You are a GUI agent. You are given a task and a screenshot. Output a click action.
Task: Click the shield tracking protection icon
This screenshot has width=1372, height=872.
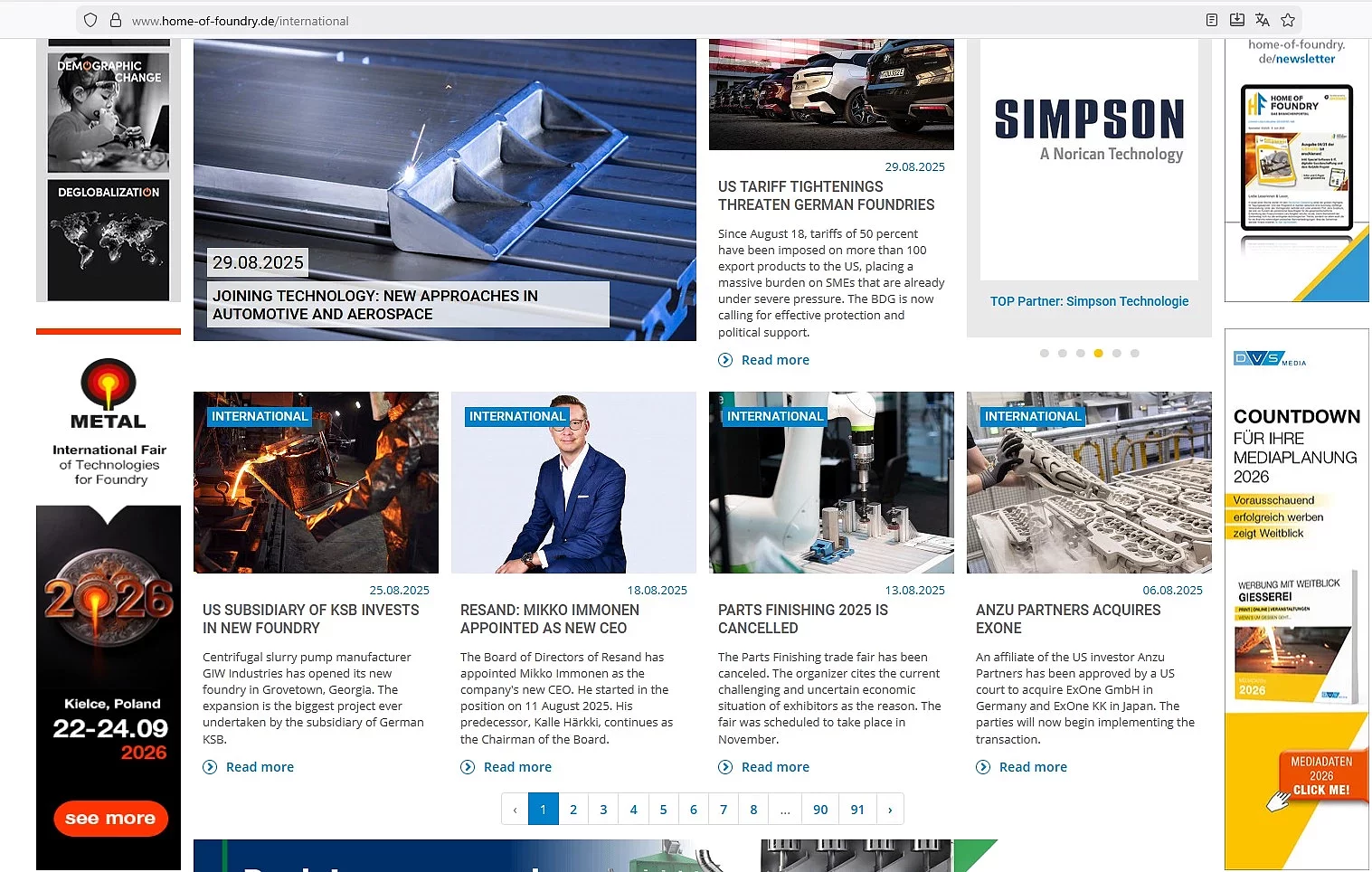pyautogui.click(x=90, y=20)
